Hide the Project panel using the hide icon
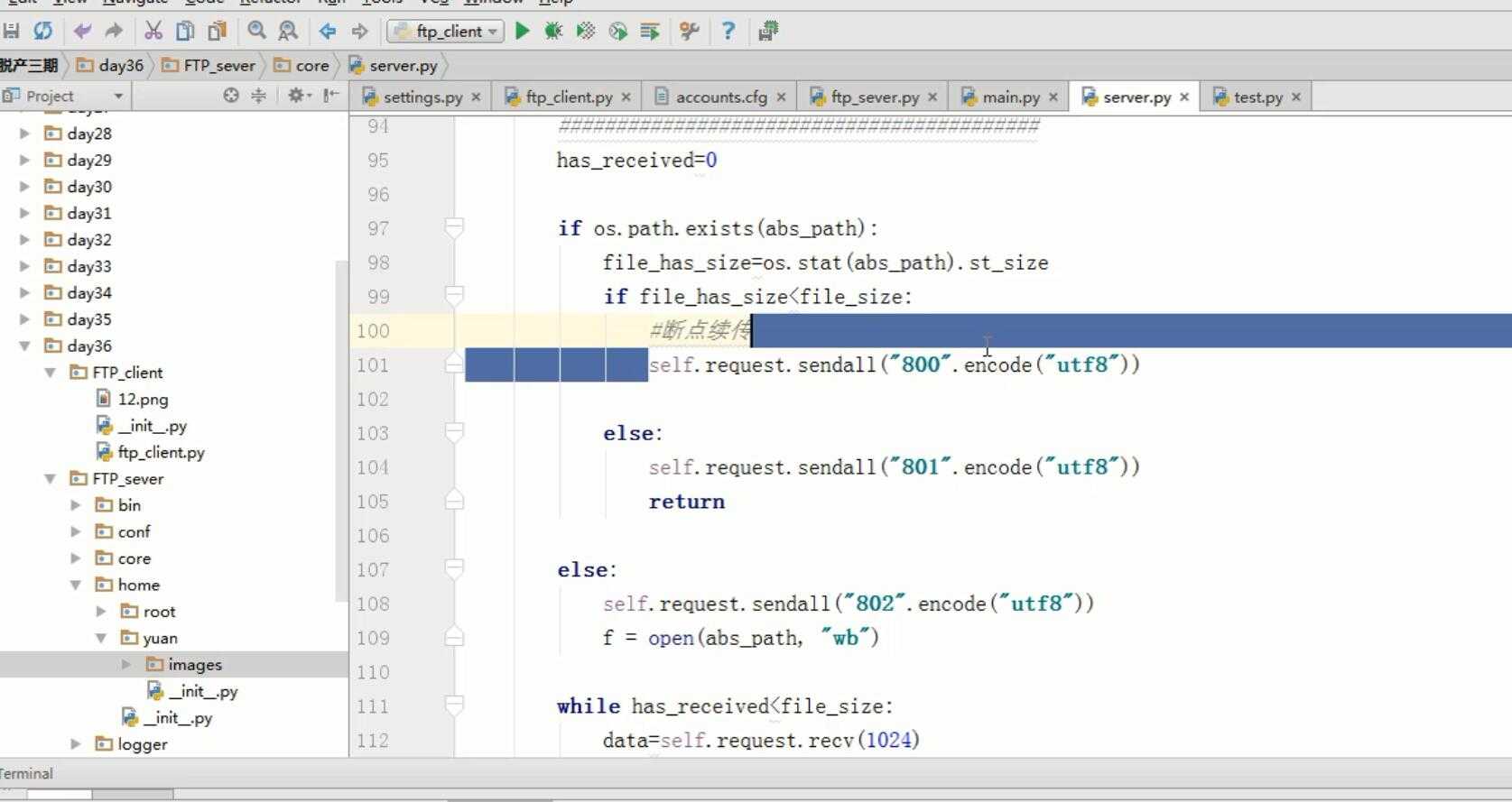Image resolution: width=1512 pixels, height=802 pixels. tap(331, 96)
